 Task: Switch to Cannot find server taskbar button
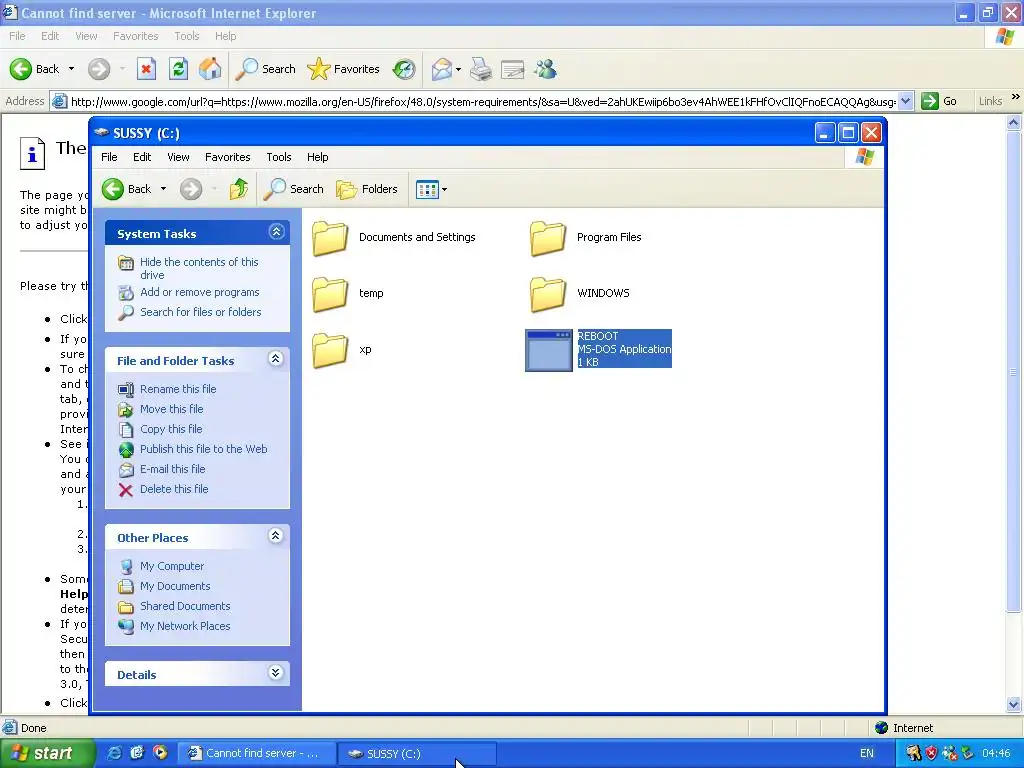[x=257, y=753]
